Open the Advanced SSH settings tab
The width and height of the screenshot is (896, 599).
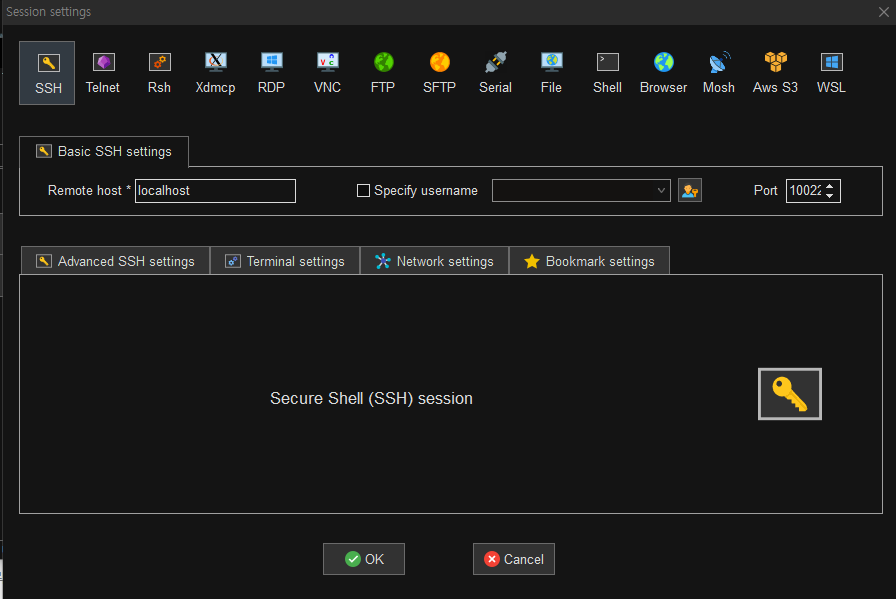[115, 261]
